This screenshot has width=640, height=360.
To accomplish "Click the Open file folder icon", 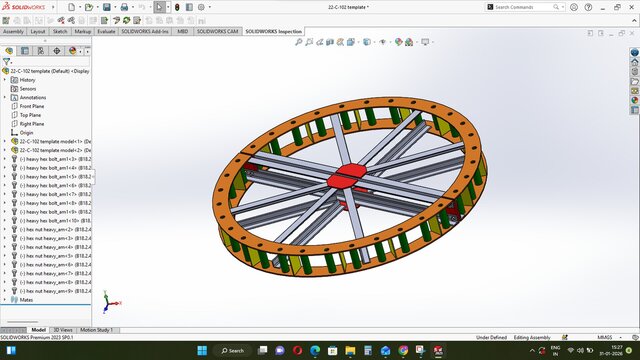I will [x=89, y=7].
